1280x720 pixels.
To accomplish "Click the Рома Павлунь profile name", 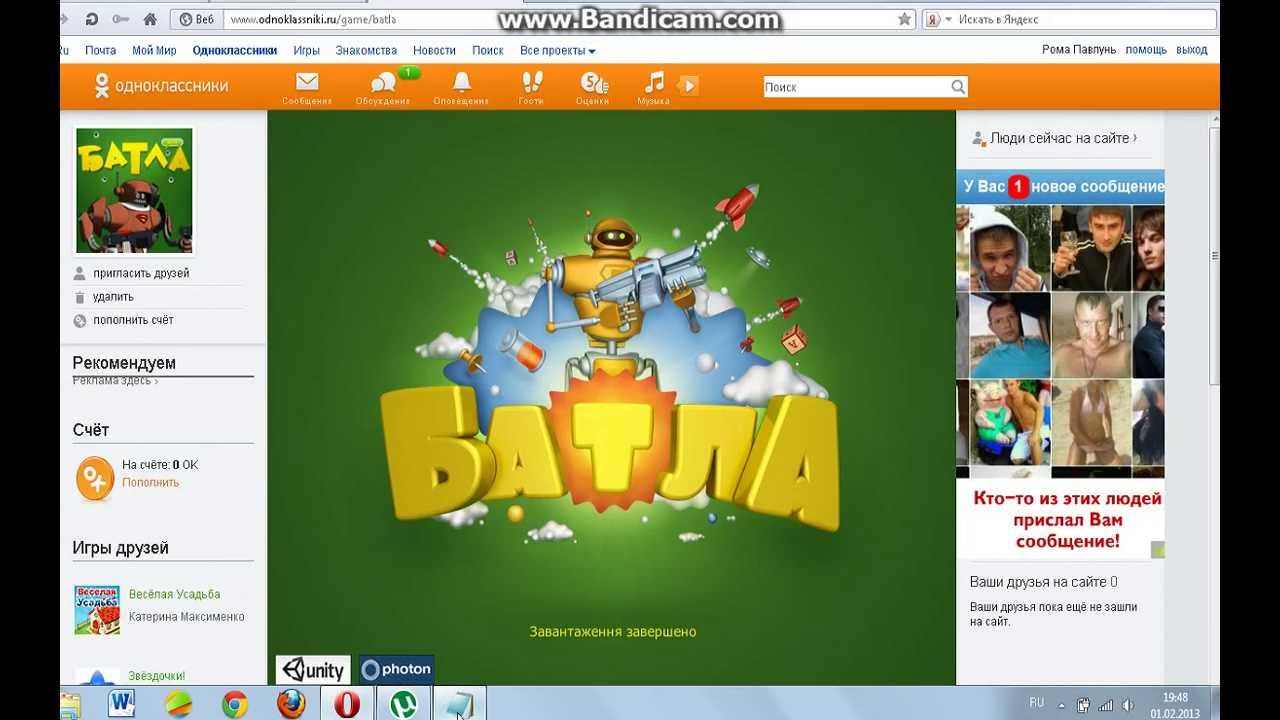I will 1079,50.
